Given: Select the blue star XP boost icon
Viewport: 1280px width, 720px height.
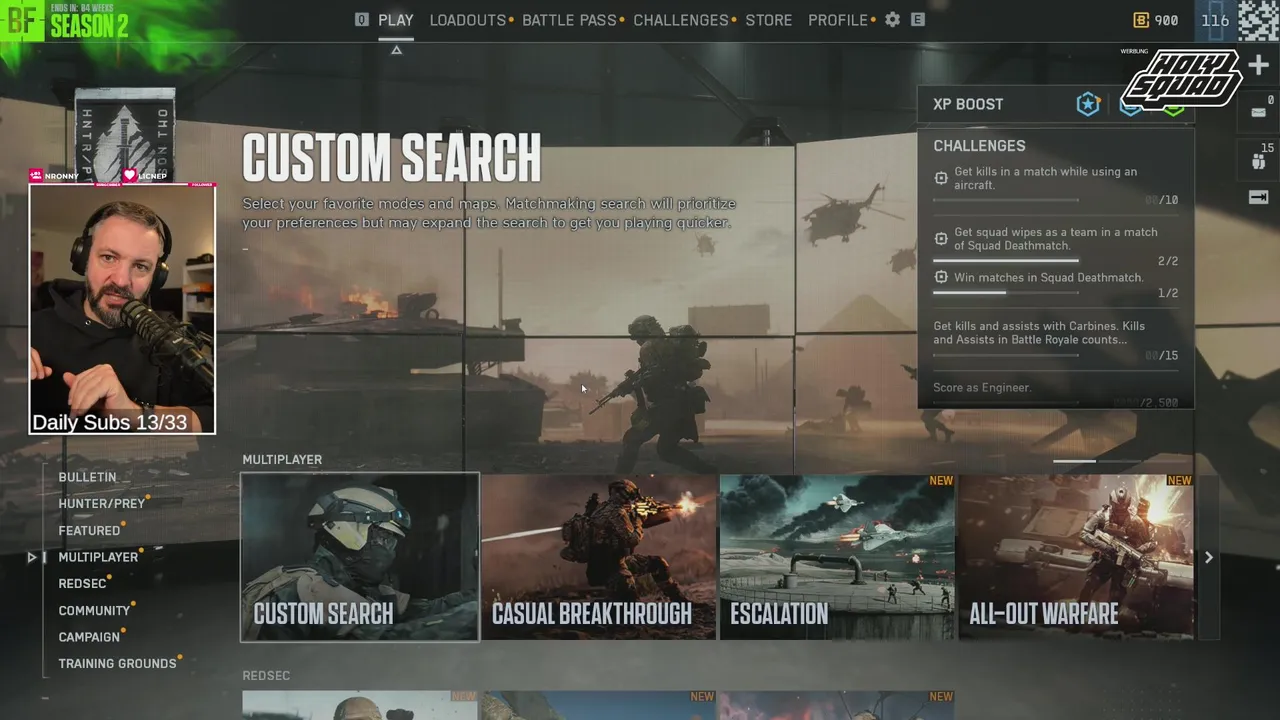Looking at the screenshot, I should tap(1088, 104).
